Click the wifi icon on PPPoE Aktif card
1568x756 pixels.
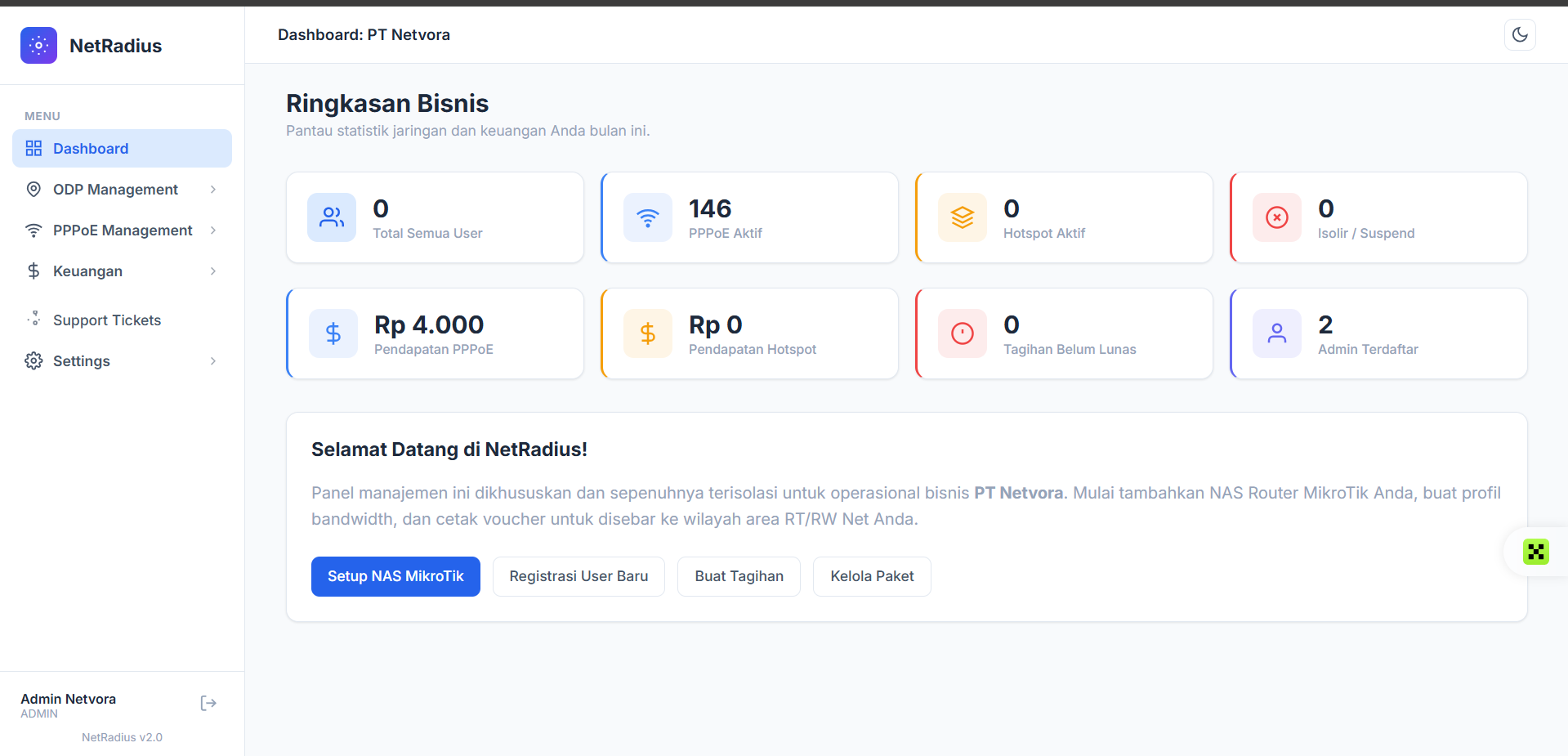(x=647, y=217)
